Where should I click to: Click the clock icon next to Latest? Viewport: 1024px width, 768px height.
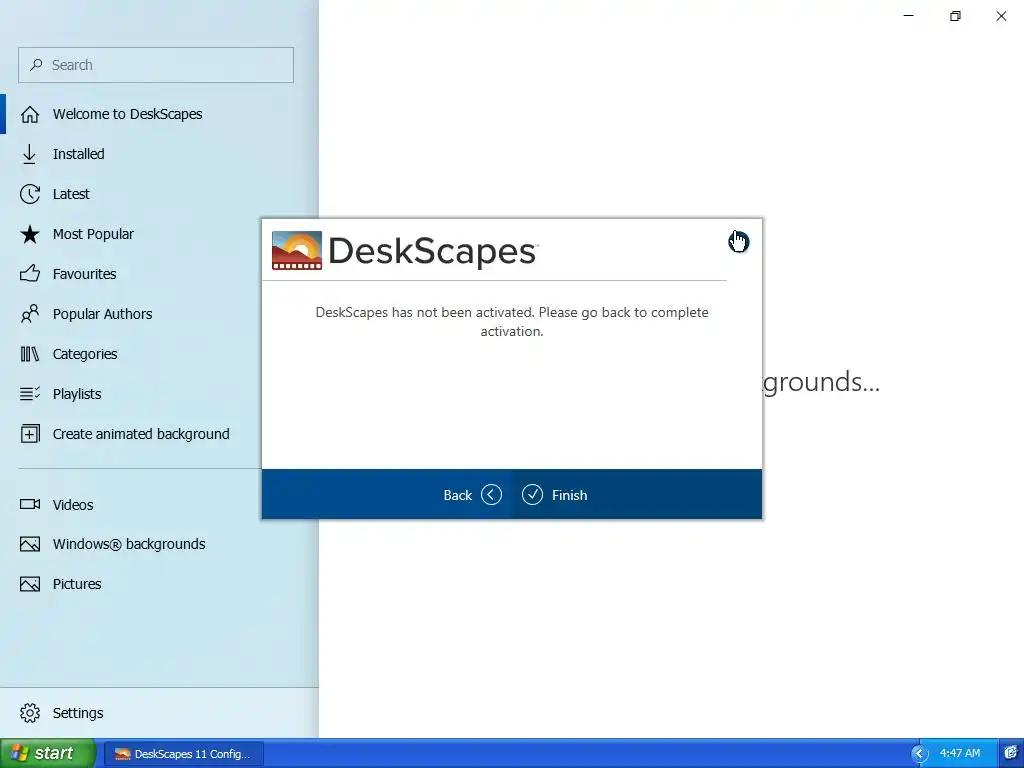(x=29, y=194)
